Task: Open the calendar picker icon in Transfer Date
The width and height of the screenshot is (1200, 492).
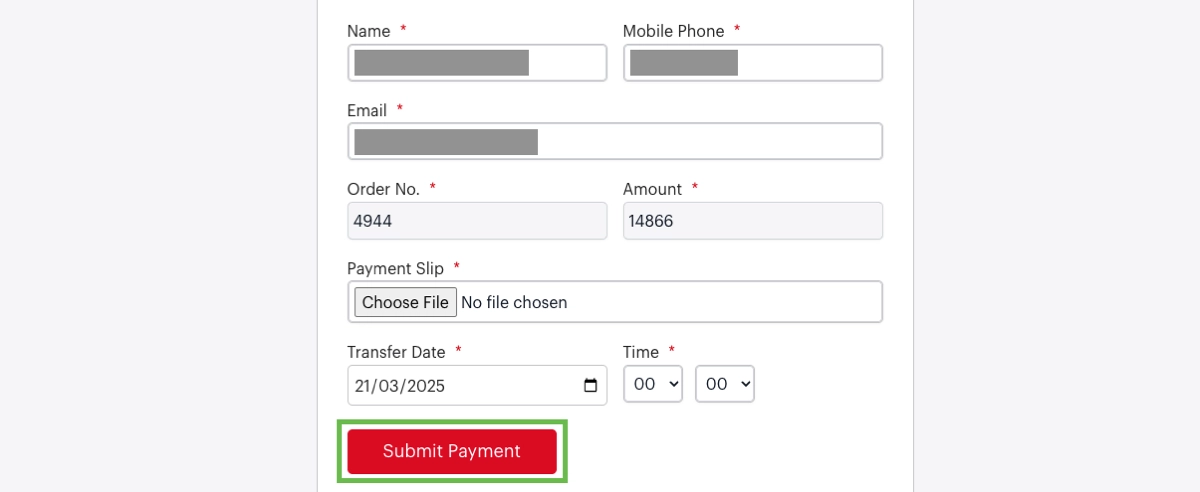Action: [x=590, y=386]
